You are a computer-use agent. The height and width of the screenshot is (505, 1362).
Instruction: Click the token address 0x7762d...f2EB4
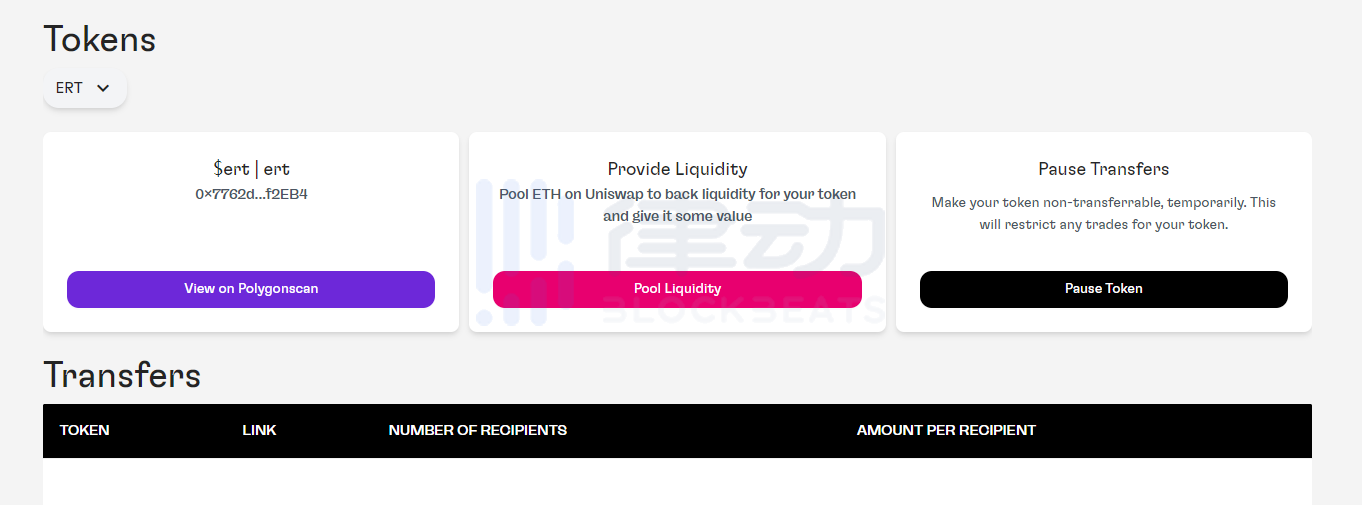point(251,194)
